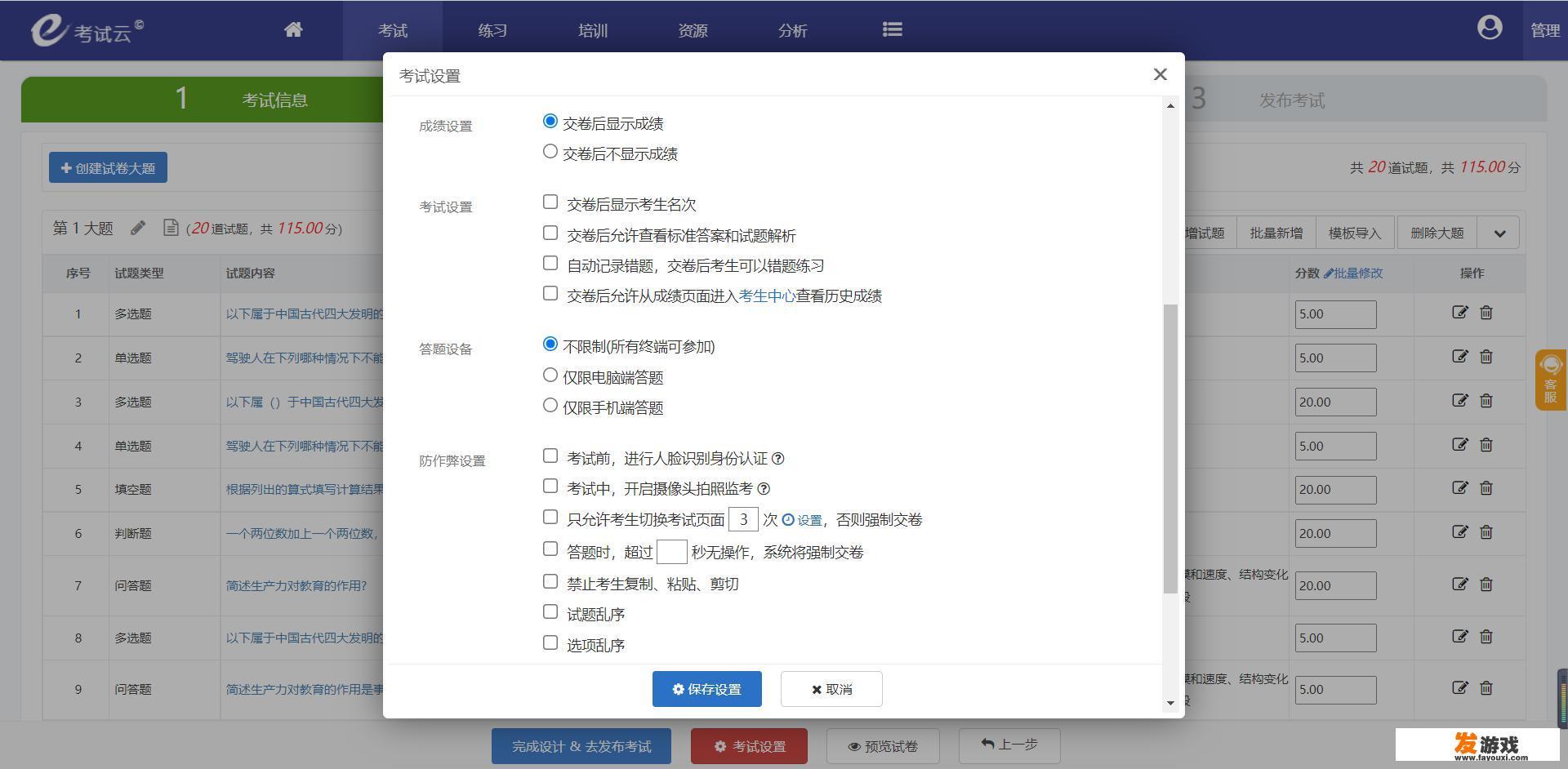Click 预览试卷 button

pos(883,746)
